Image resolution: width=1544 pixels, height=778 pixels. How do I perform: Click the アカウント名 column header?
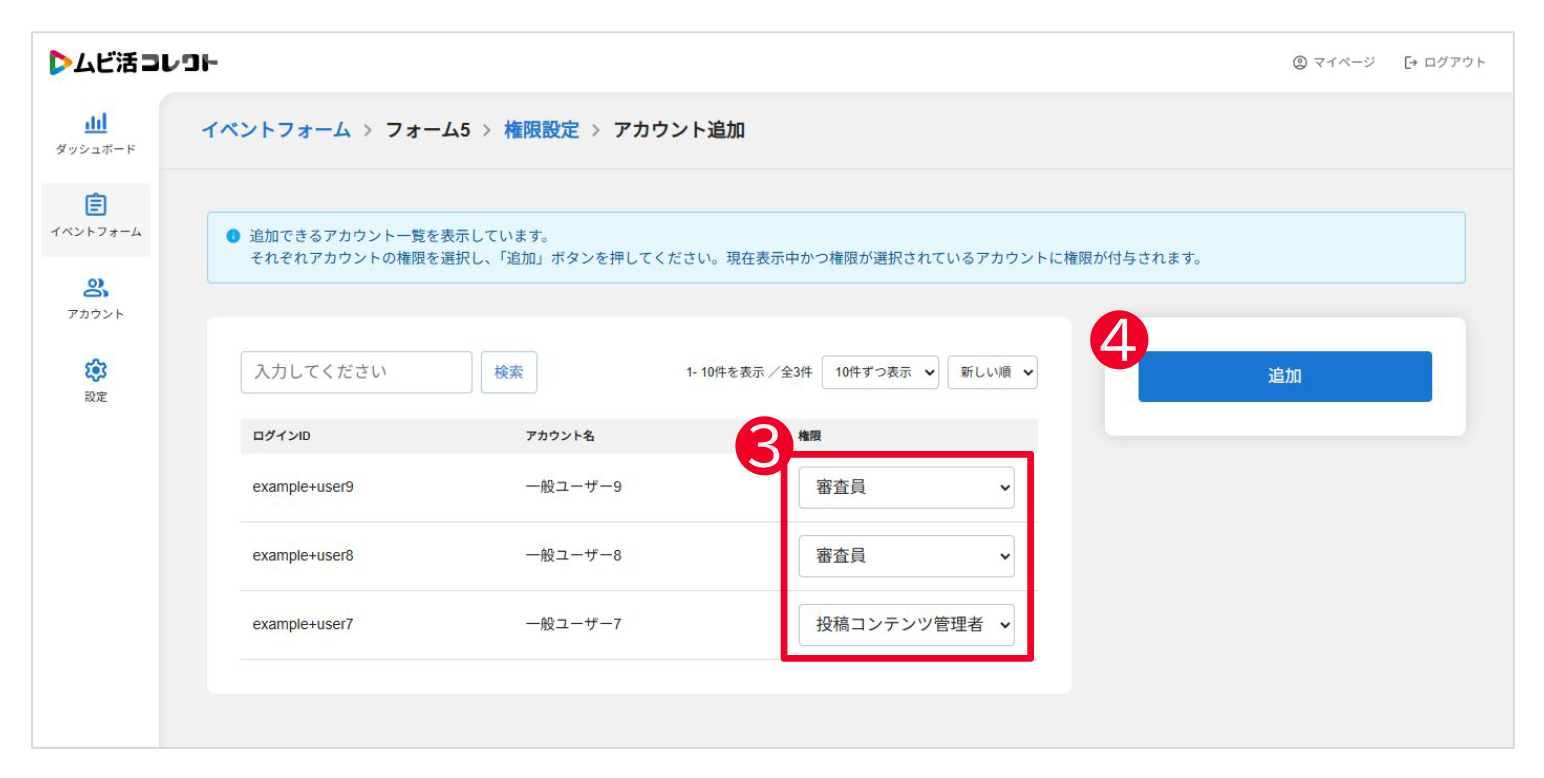click(x=560, y=436)
